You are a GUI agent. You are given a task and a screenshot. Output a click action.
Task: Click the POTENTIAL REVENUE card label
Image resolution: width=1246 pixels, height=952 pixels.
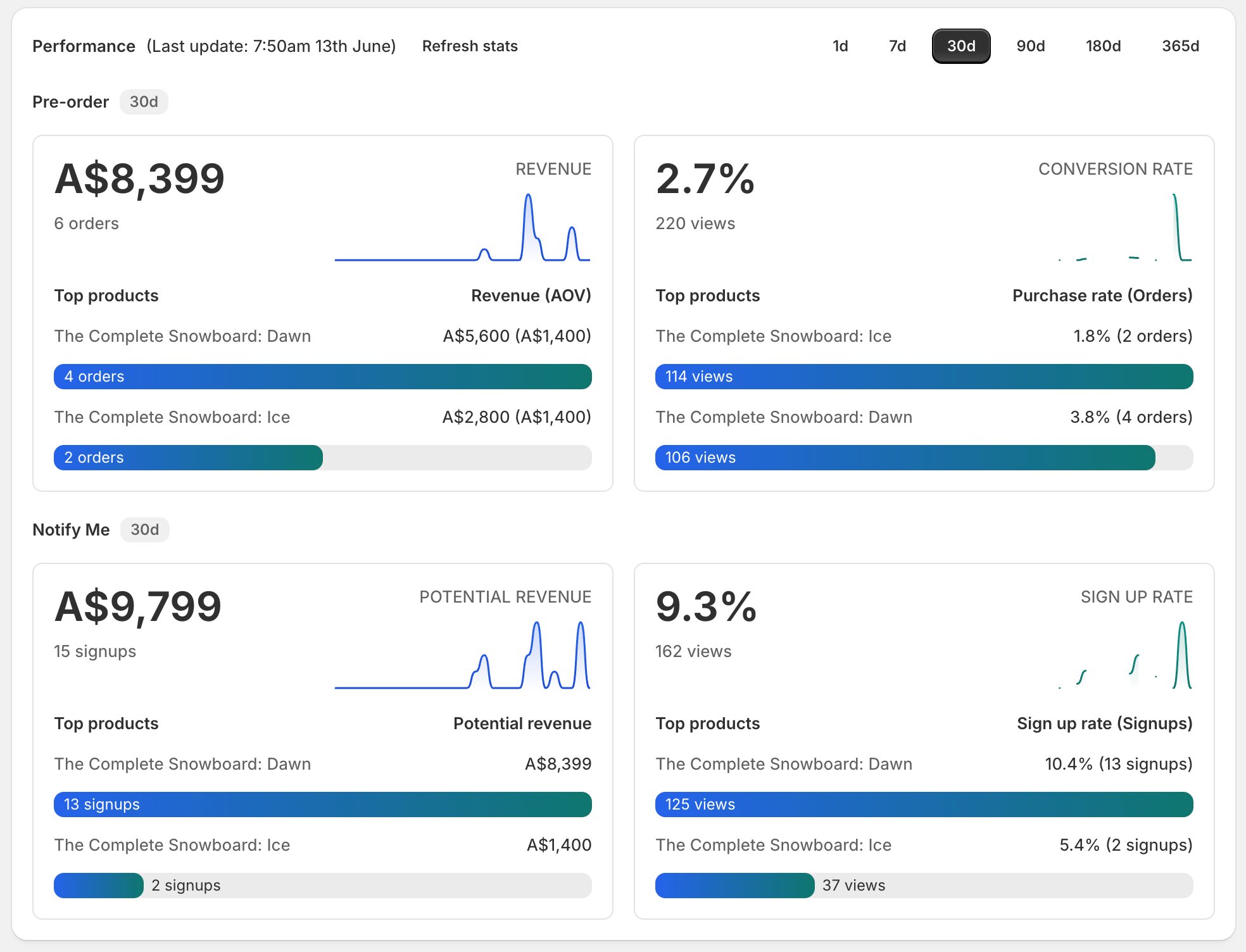pyautogui.click(x=505, y=597)
